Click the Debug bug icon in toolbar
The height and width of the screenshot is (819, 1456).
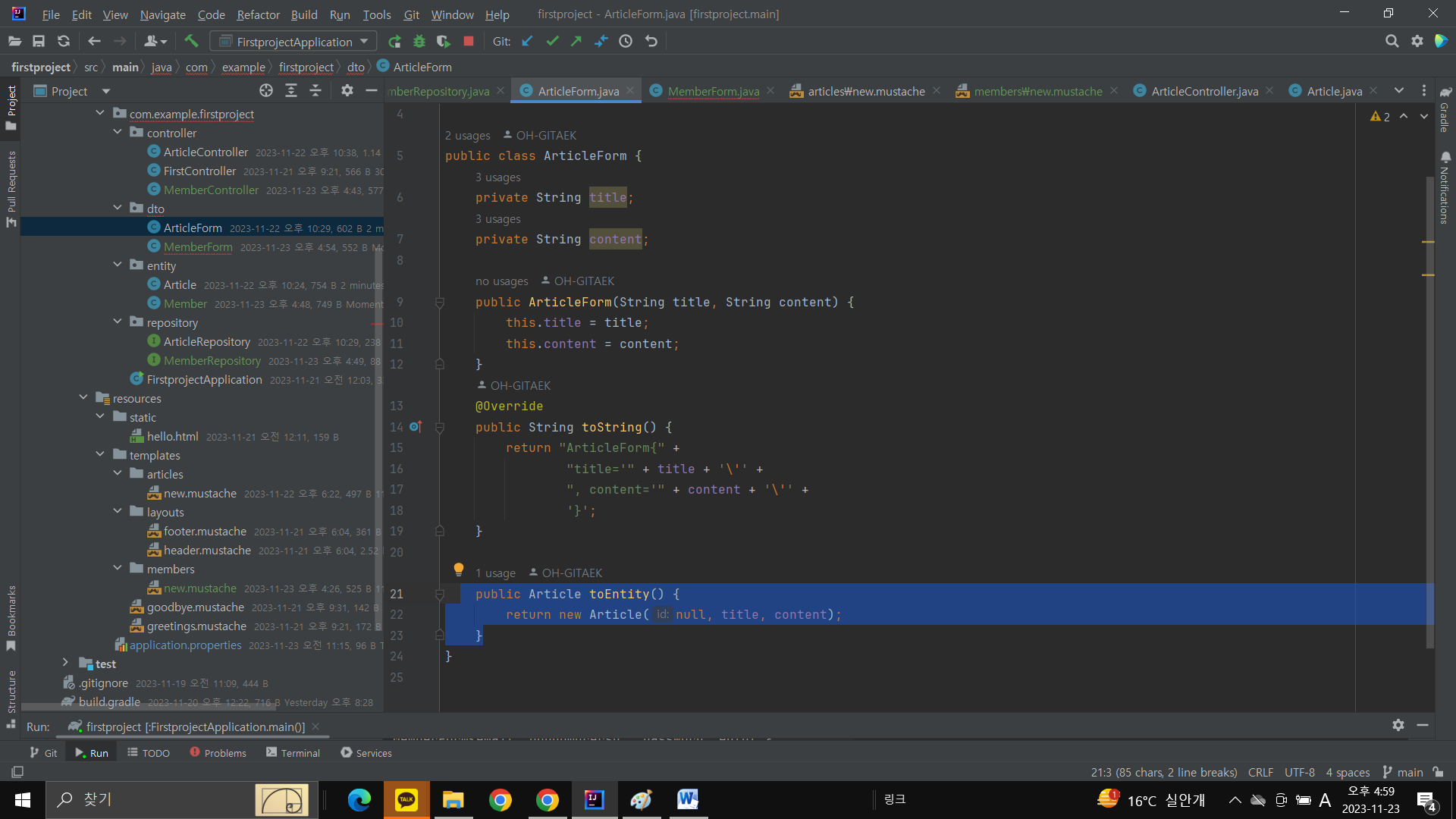tap(419, 42)
